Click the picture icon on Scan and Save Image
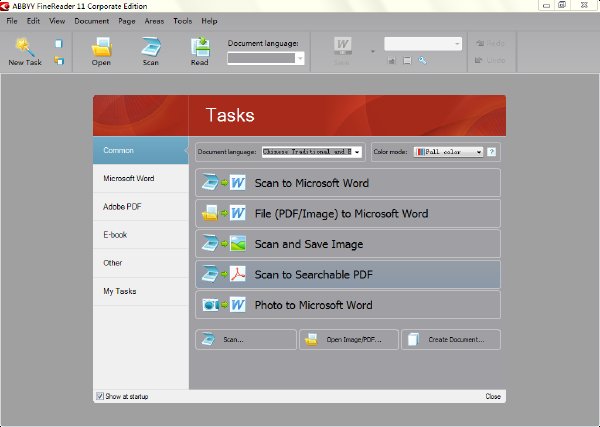This screenshot has height=427, width=600. 238,244
